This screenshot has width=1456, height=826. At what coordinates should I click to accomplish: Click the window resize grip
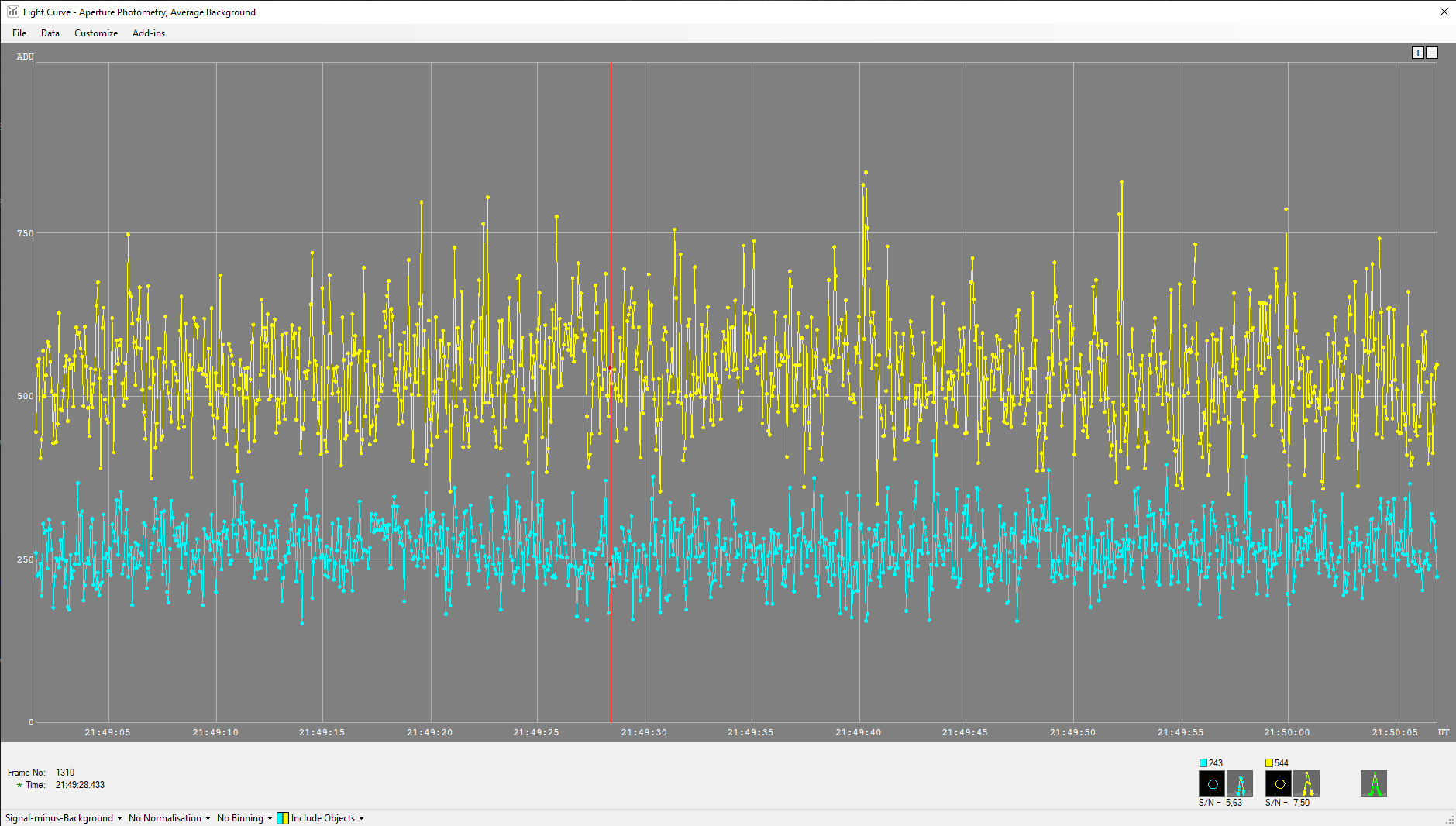coord(1450,820)
